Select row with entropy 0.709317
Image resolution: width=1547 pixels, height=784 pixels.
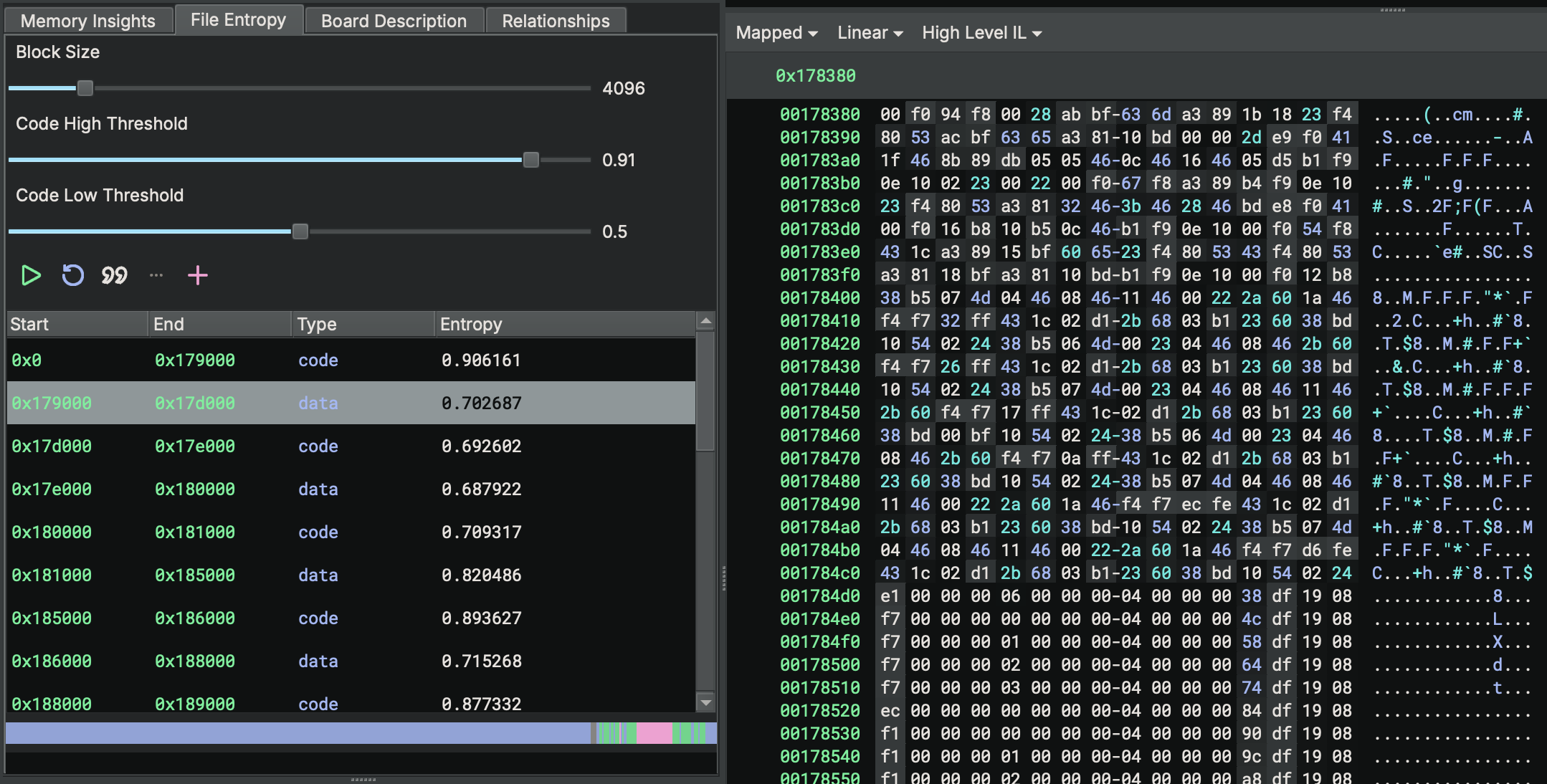(351, 532)
